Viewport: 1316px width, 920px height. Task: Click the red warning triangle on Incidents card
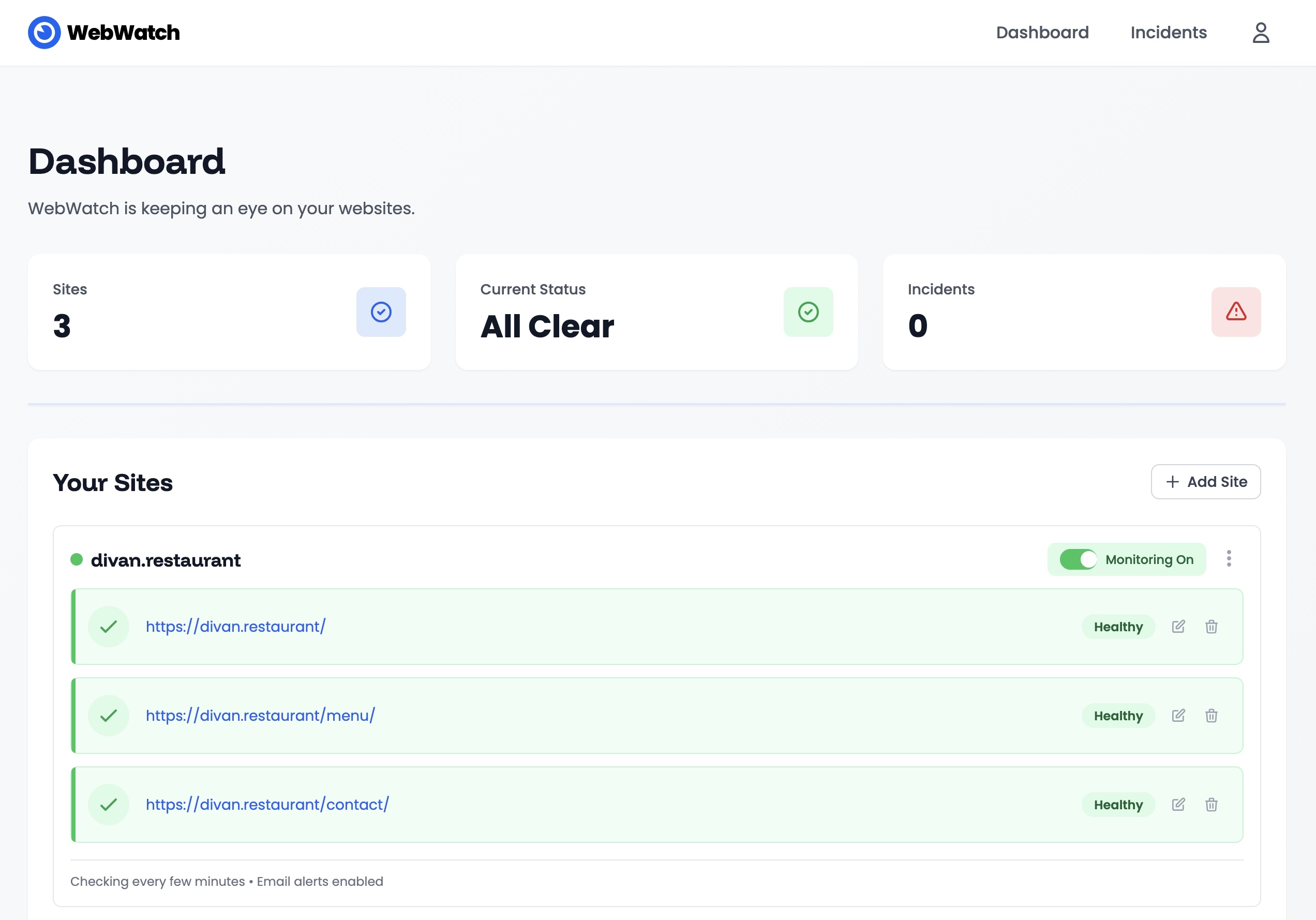(x=1236, y=312)
